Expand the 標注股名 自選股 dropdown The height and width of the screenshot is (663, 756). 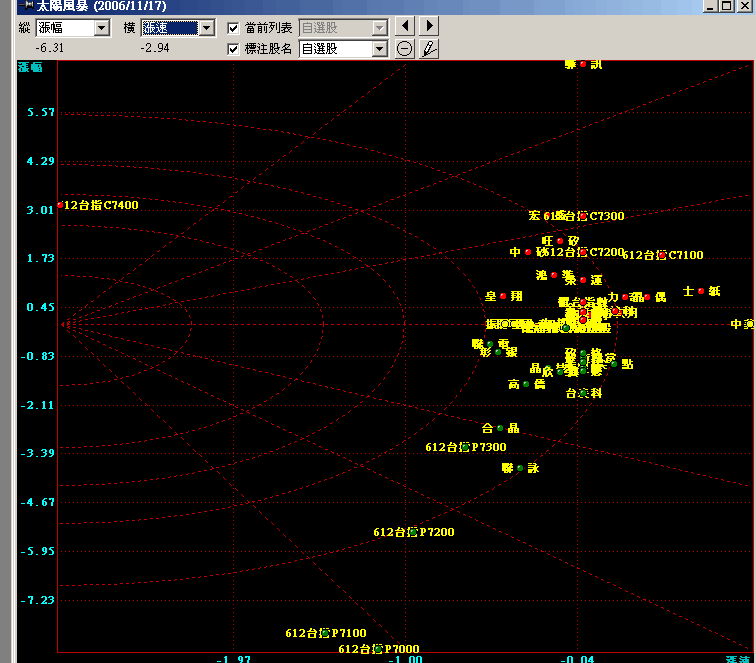pos(379,48)
